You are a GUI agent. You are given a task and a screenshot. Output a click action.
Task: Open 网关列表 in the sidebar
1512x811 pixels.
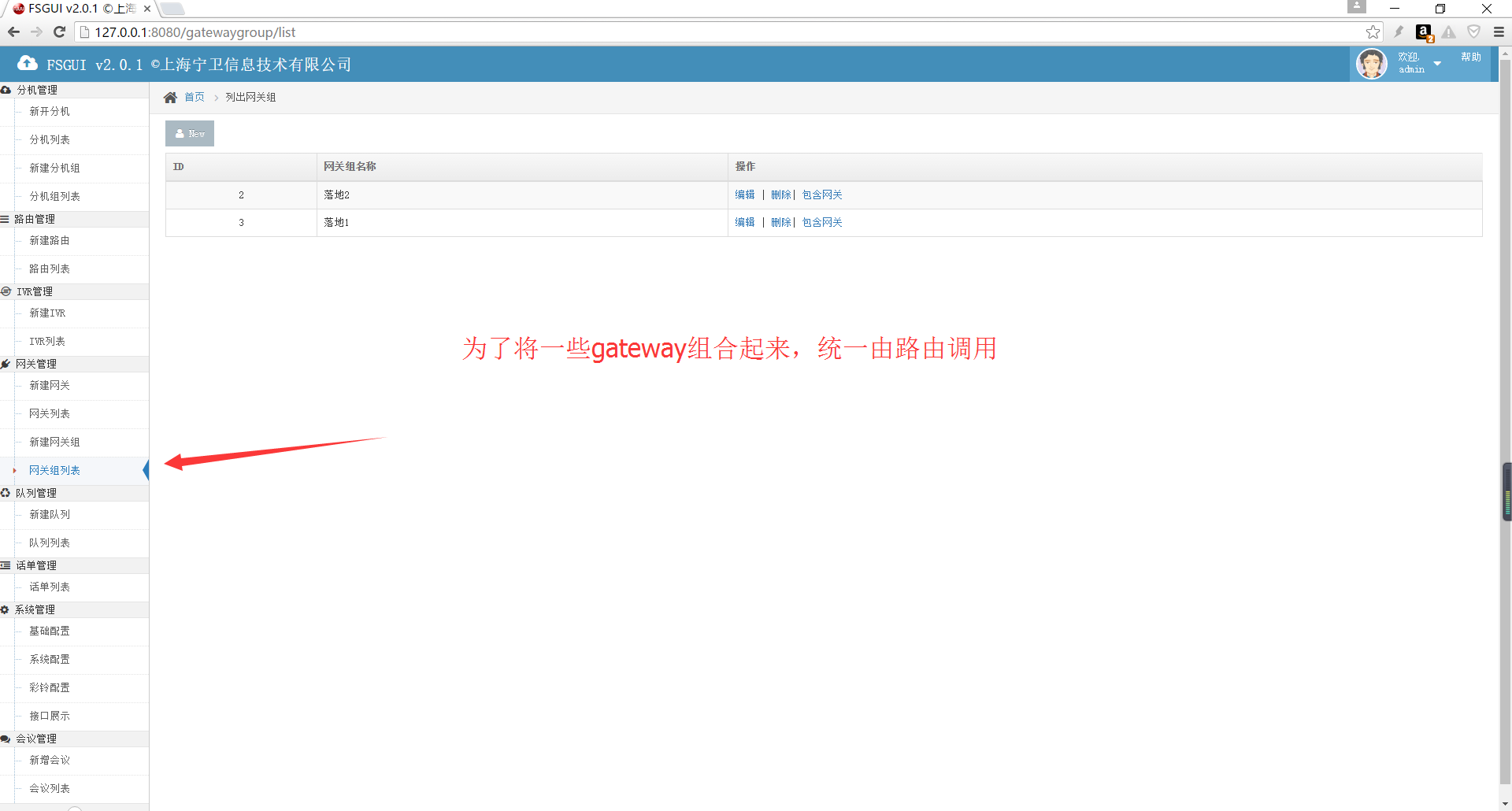click(50, 413)
